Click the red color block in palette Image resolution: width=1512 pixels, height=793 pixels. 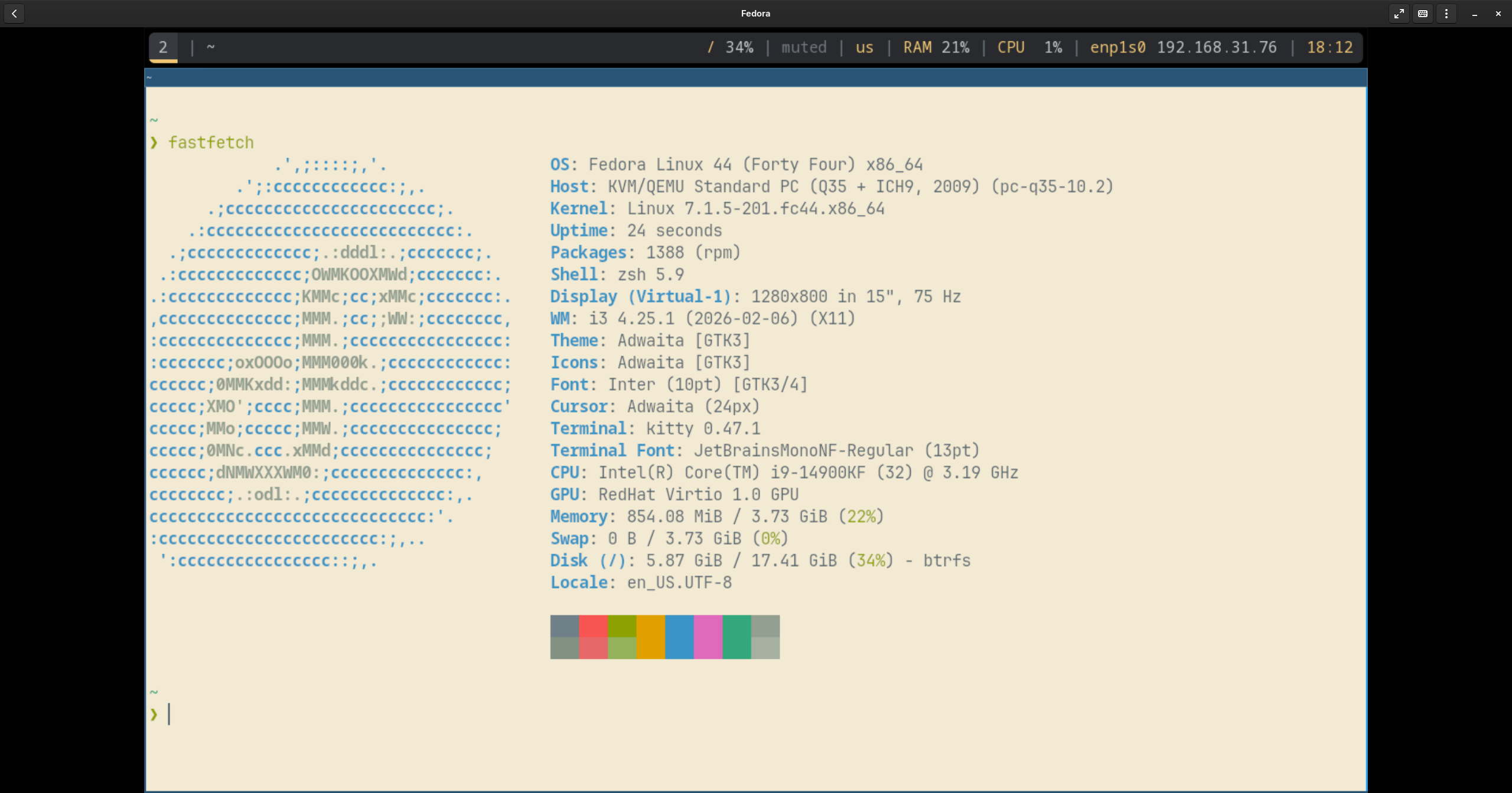[x=593, y=637]
